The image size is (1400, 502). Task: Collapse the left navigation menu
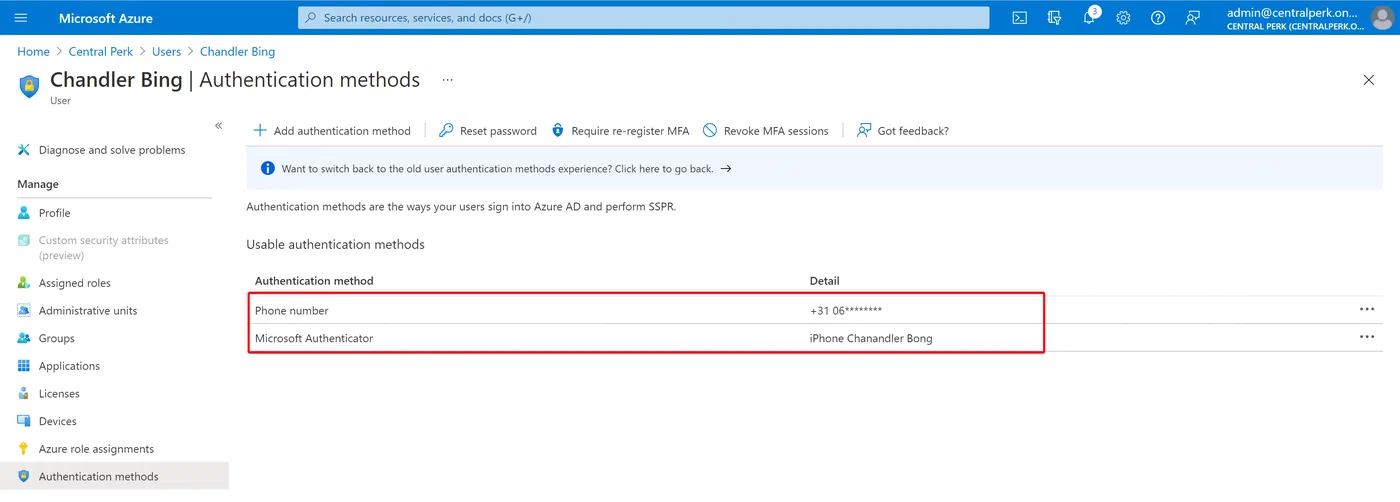click(218, 125)
